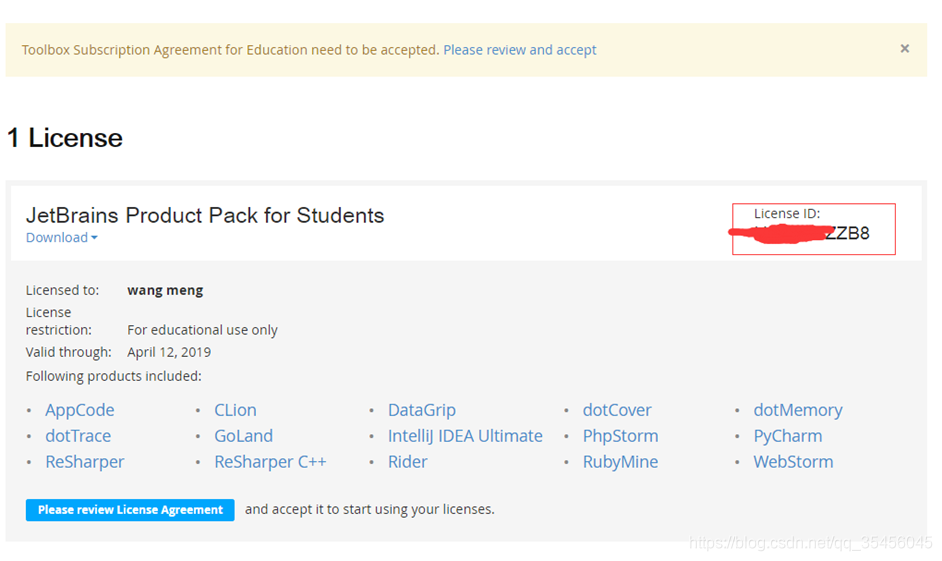Open the Please review and accept link
Viewport: 942px width, 561px height.
[520, 50]
